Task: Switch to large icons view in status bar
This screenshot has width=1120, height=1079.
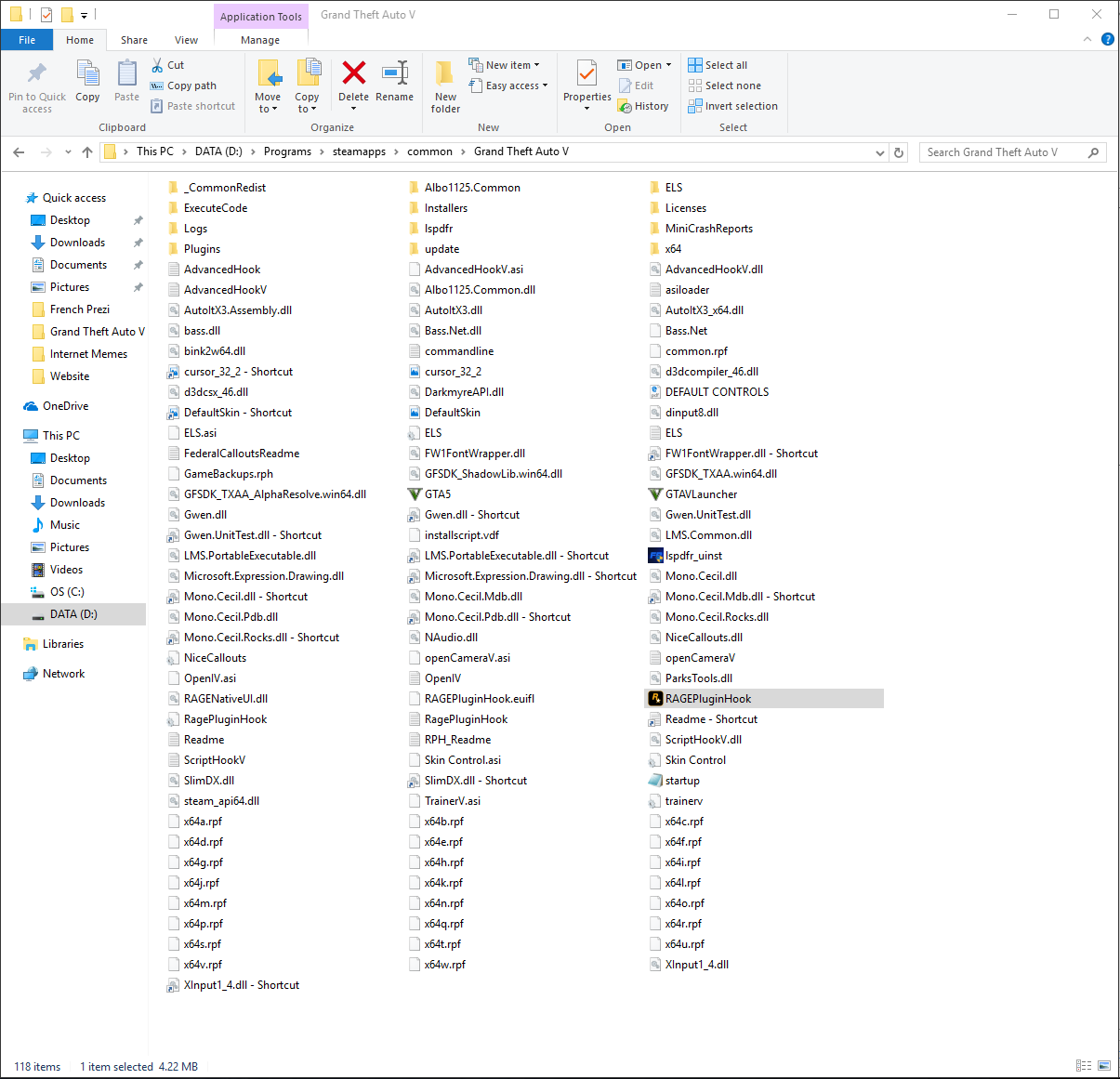Action: point(1104,1066)
